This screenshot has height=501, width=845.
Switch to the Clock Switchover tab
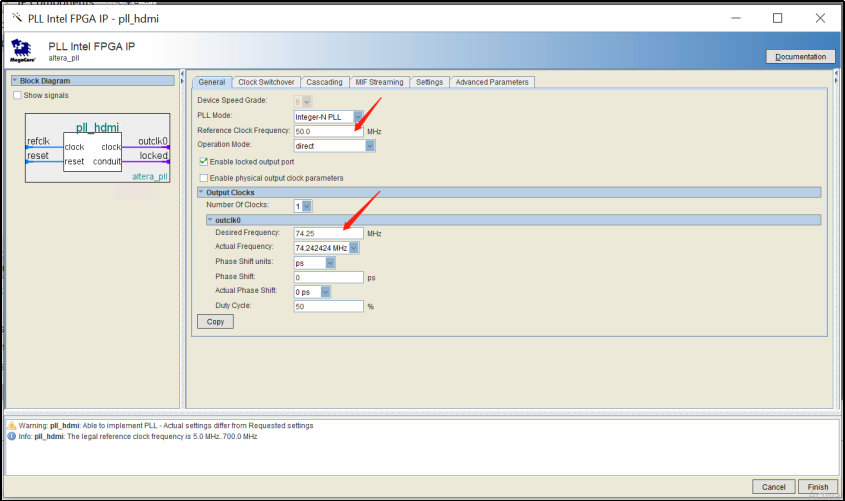(266, 82)
